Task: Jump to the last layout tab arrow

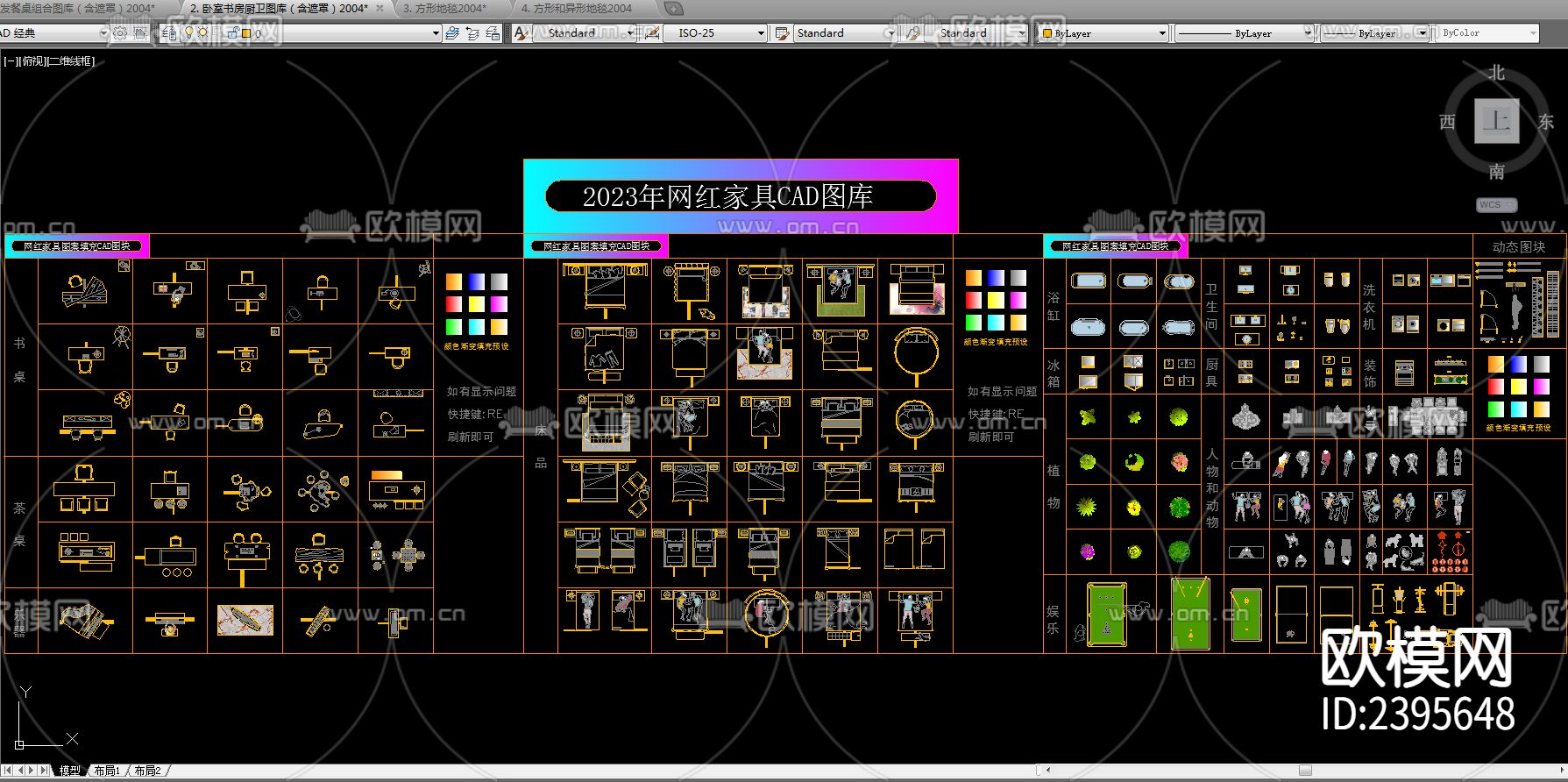Action: click(x=45, y=771)
